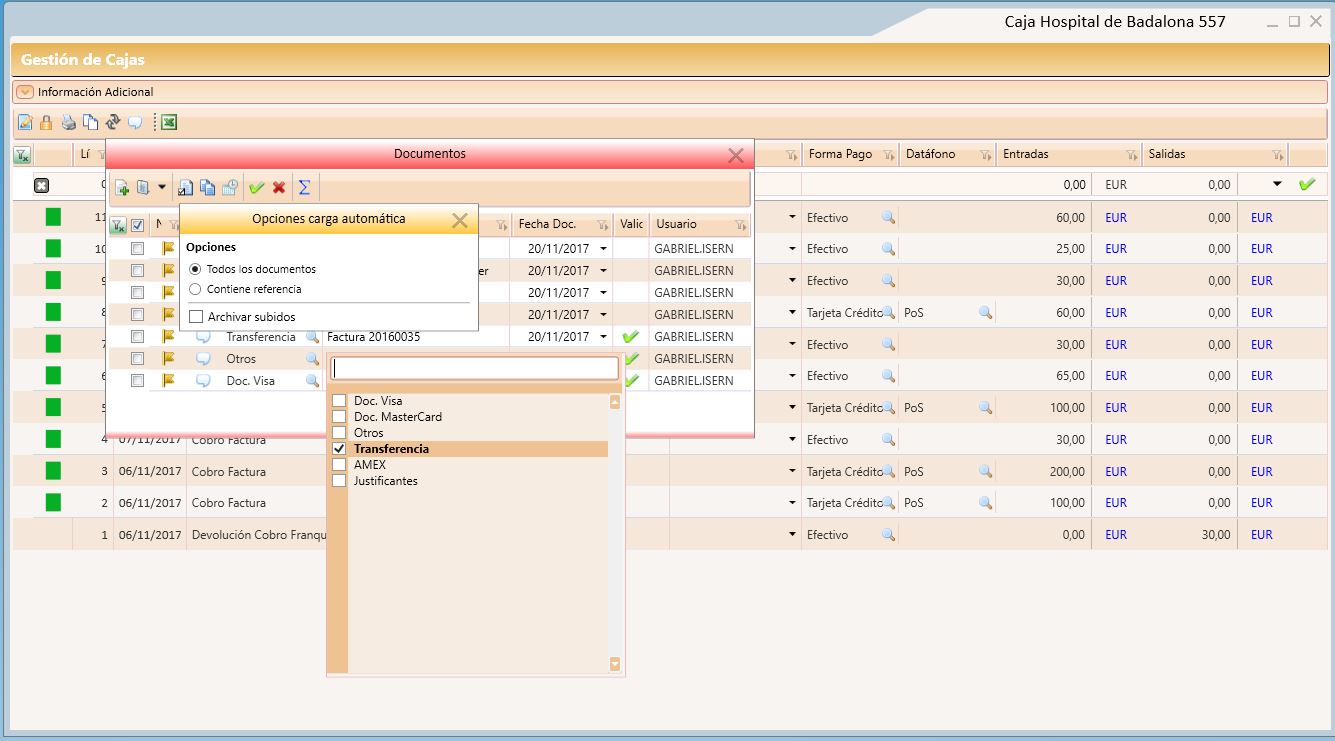The width and height of the screenshot is (1335, 741).
Task: Clear filters icon in the main grid header
Action: point(22,155)
